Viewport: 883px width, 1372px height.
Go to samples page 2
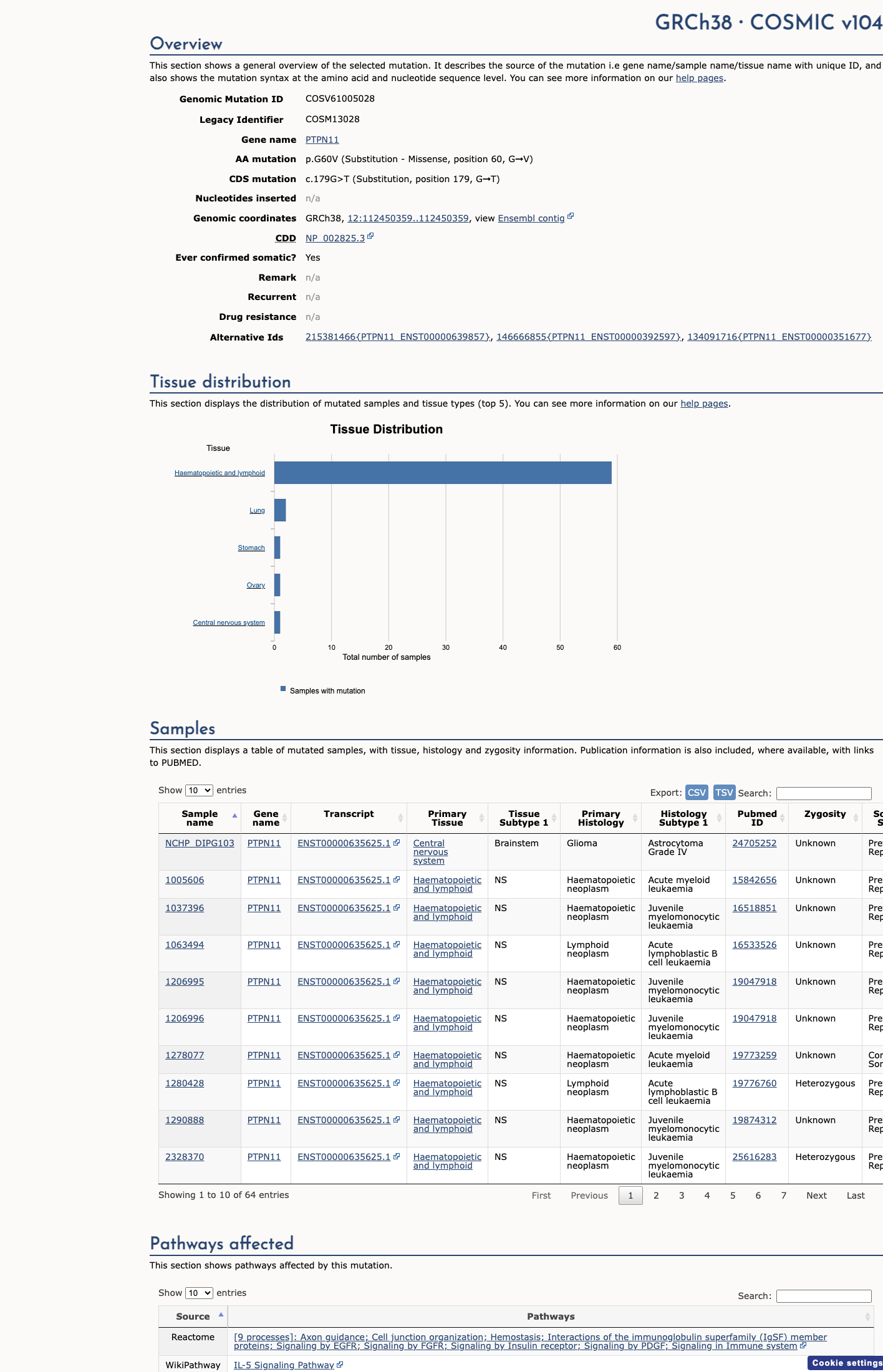pos(656,1196)
